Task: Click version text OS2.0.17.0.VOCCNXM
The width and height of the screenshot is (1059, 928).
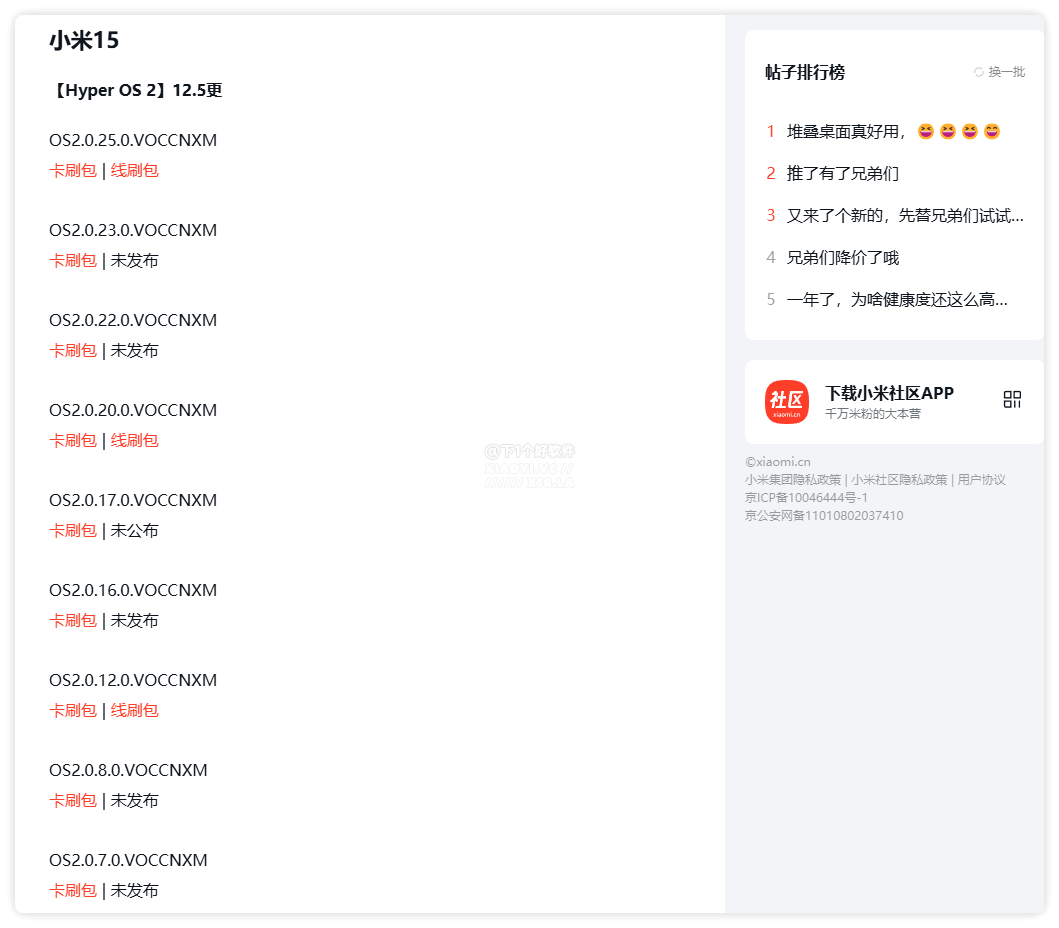Action: (x=133, y=500)
